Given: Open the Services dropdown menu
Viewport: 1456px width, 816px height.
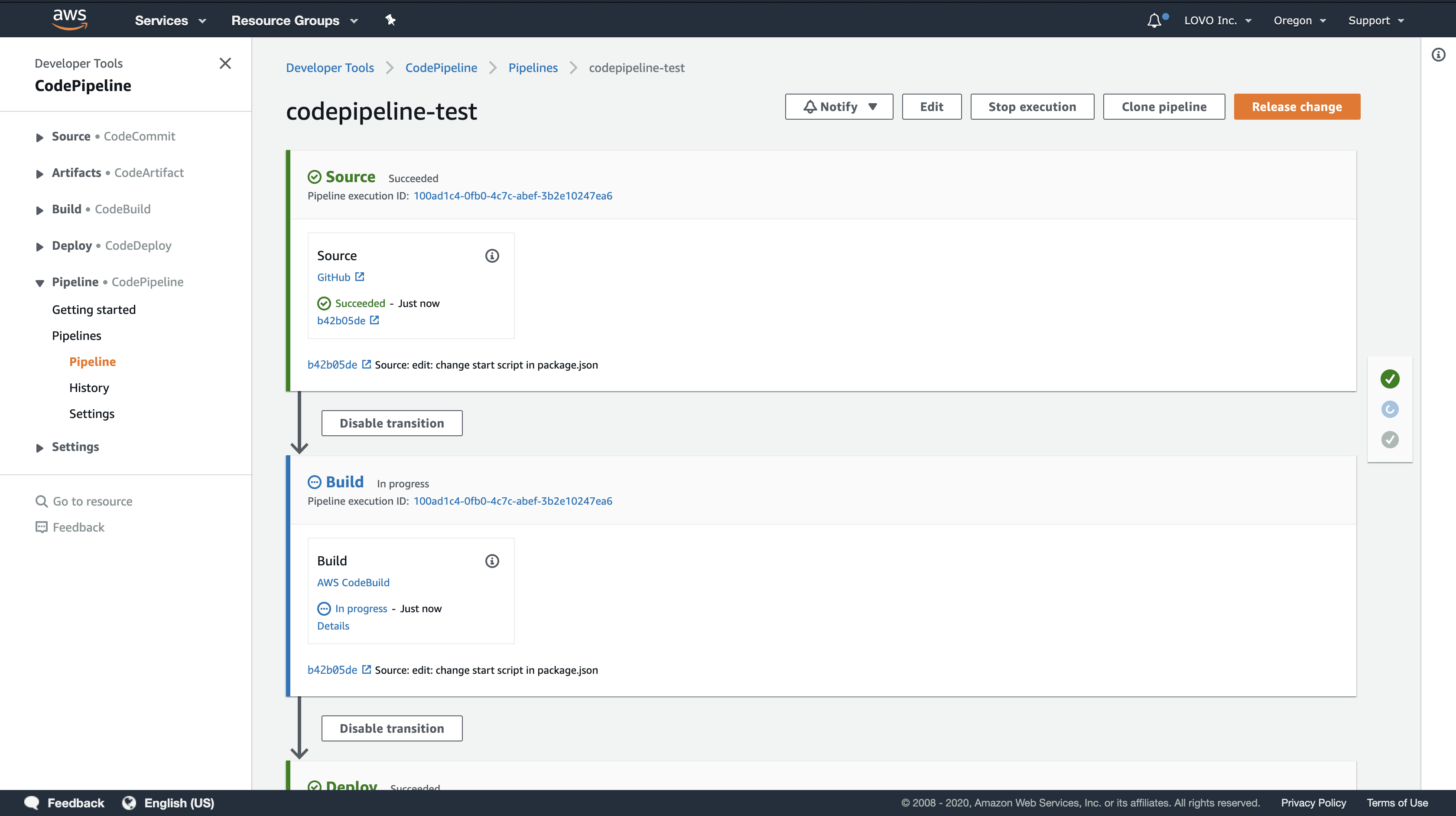Looking at the screenshot, I should click(170, 20).
